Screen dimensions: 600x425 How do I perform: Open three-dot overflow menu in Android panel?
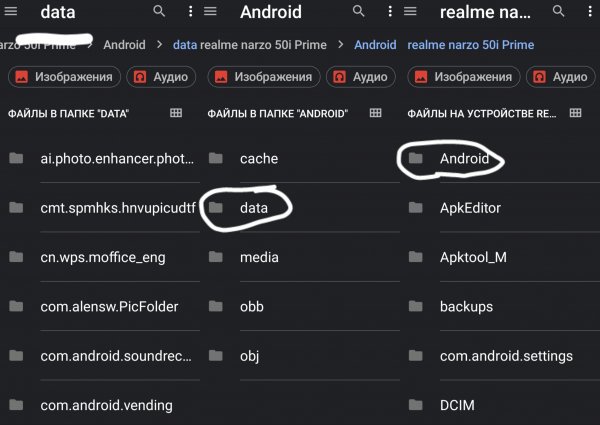tap(390, 11)
